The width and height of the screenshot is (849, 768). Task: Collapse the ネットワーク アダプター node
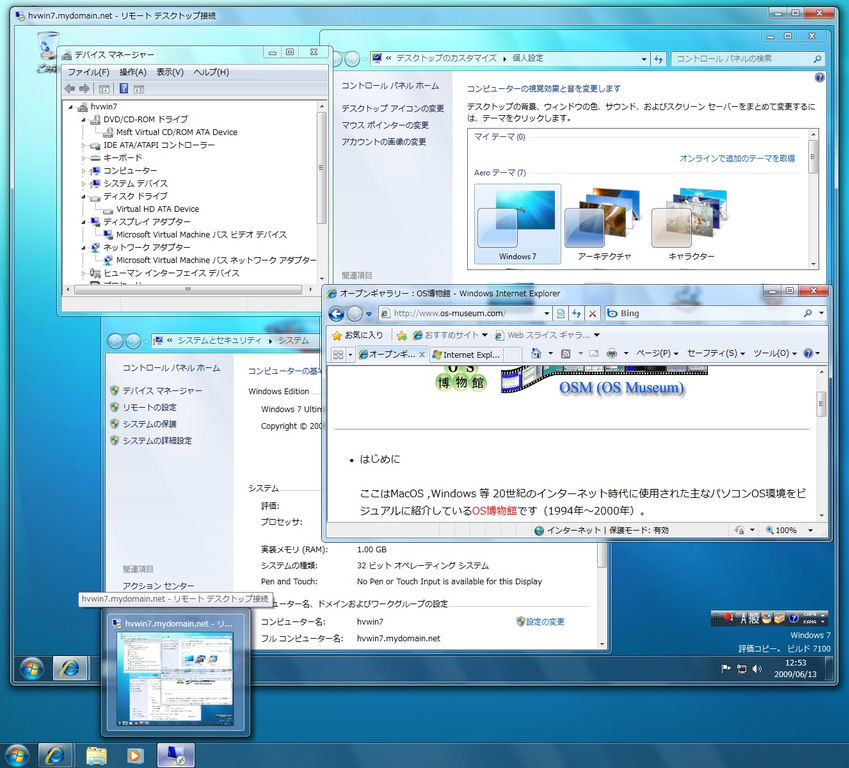point(84,248)
